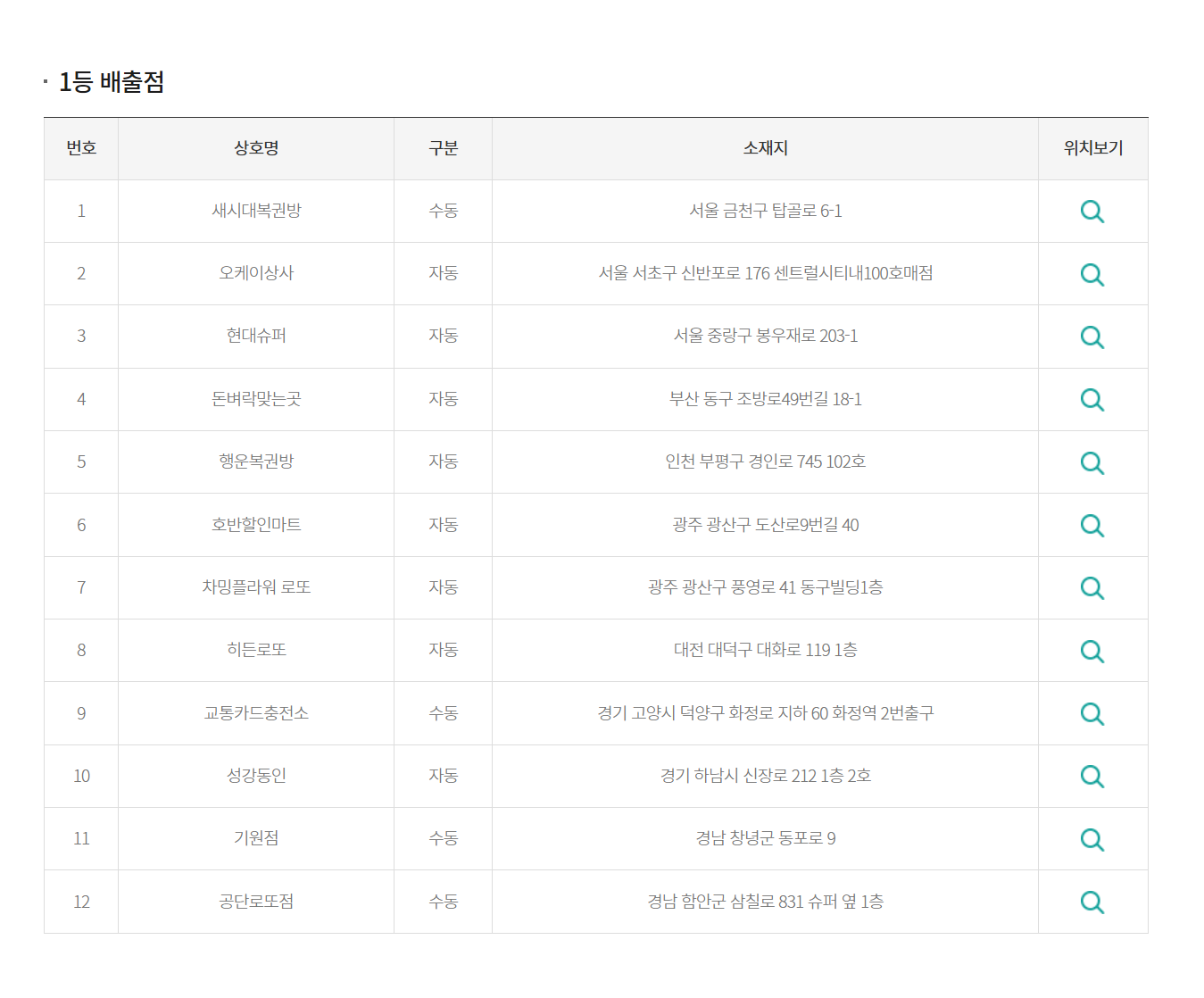Image resolution: width=1204 pixels, height=998 pixels.
Task: Click address 서울 금천구 탑골로 6-1
Action: (765, 211)
